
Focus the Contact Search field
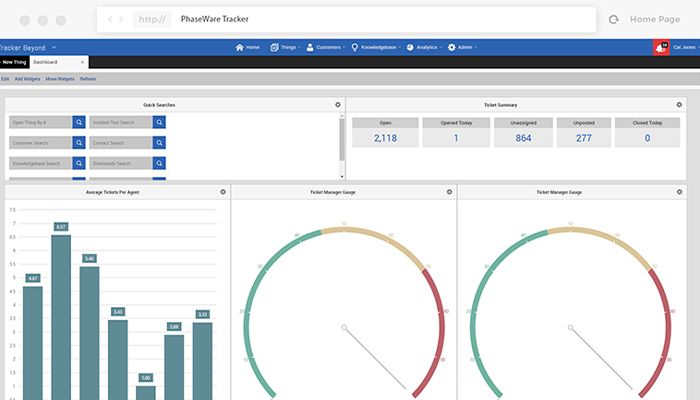121,142
